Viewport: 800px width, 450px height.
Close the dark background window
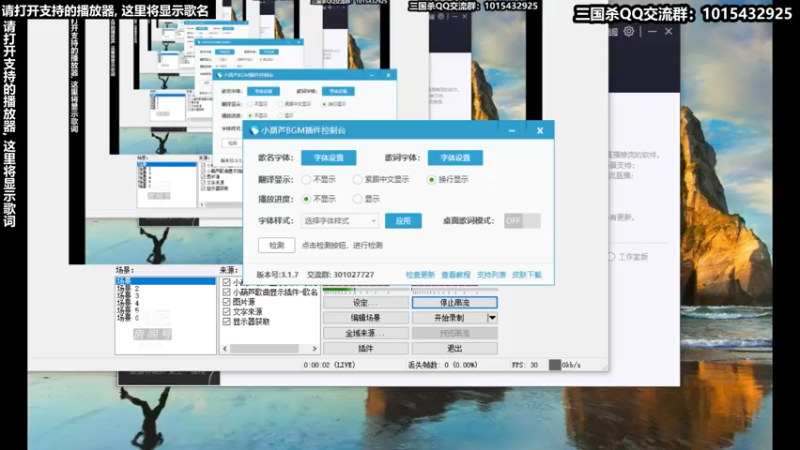pyautogui.click(x=668, y=32)
